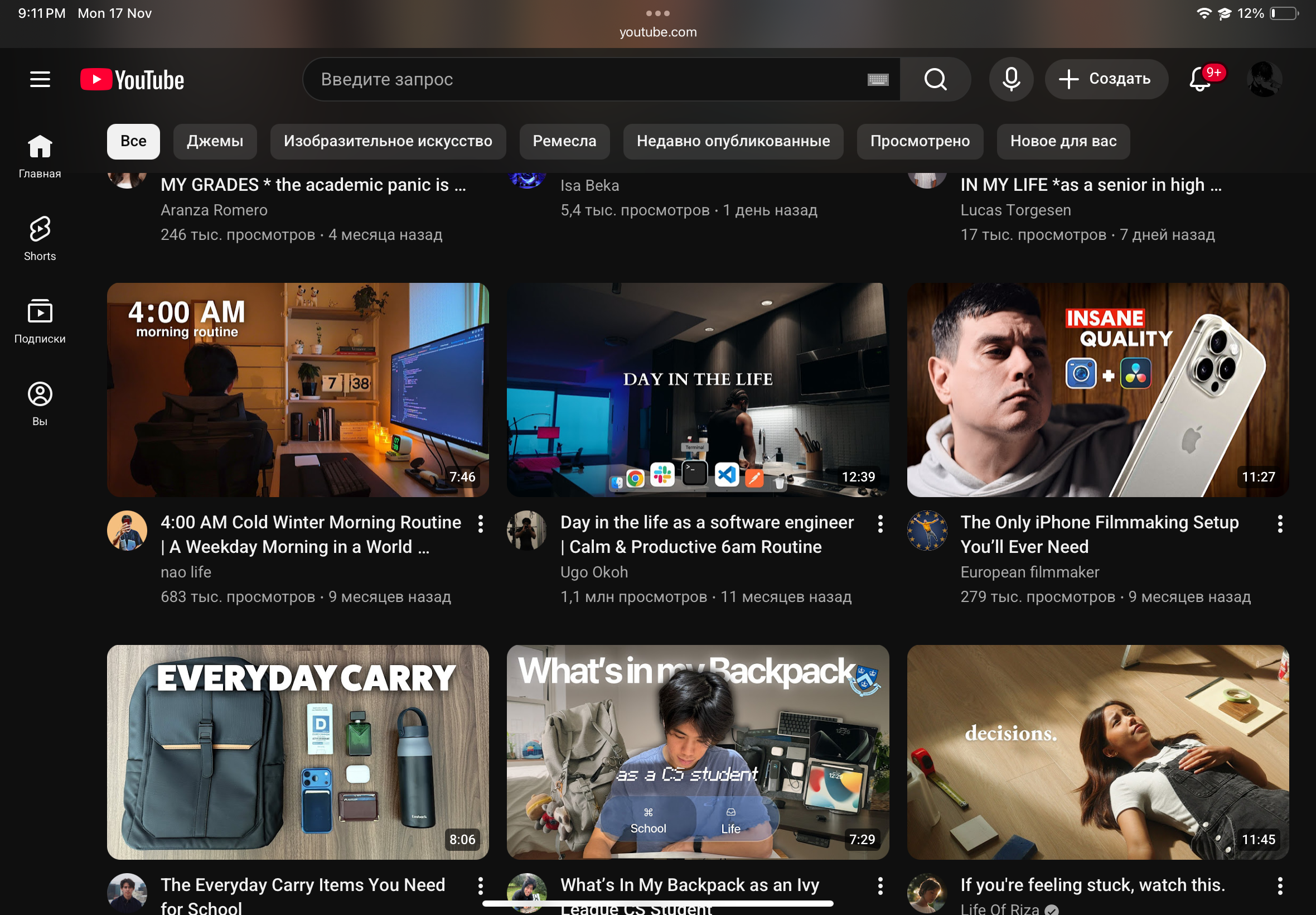Open the European filmmaker channel link
The image size is (1316, 915).
click(1029, 571)
